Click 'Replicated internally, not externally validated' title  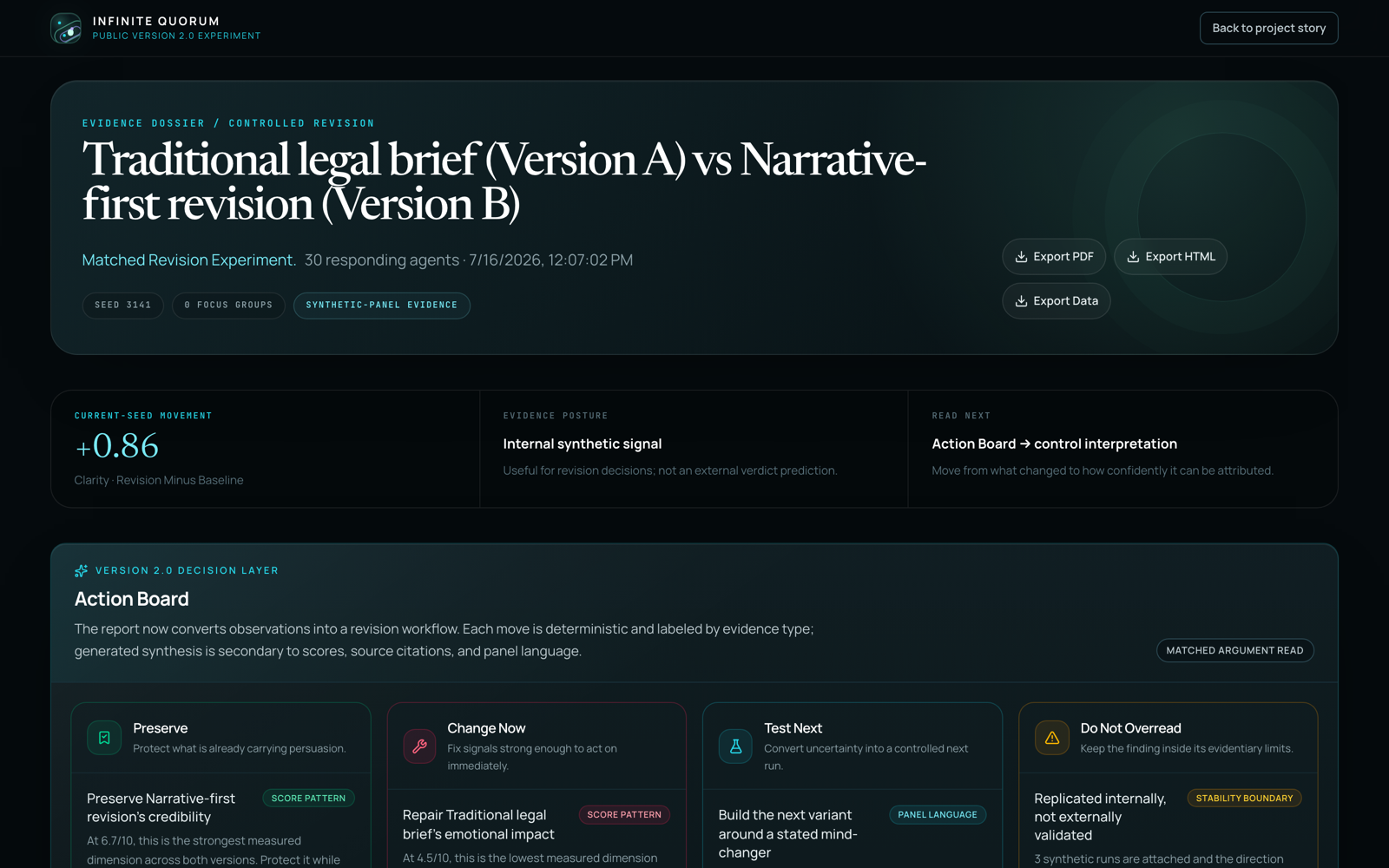[x=1100, y=817]
